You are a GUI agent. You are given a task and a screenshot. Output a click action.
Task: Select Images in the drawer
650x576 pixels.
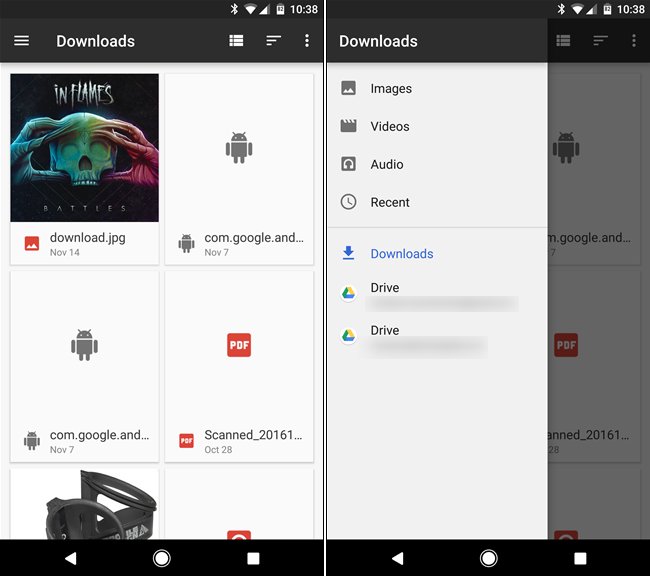437,88
